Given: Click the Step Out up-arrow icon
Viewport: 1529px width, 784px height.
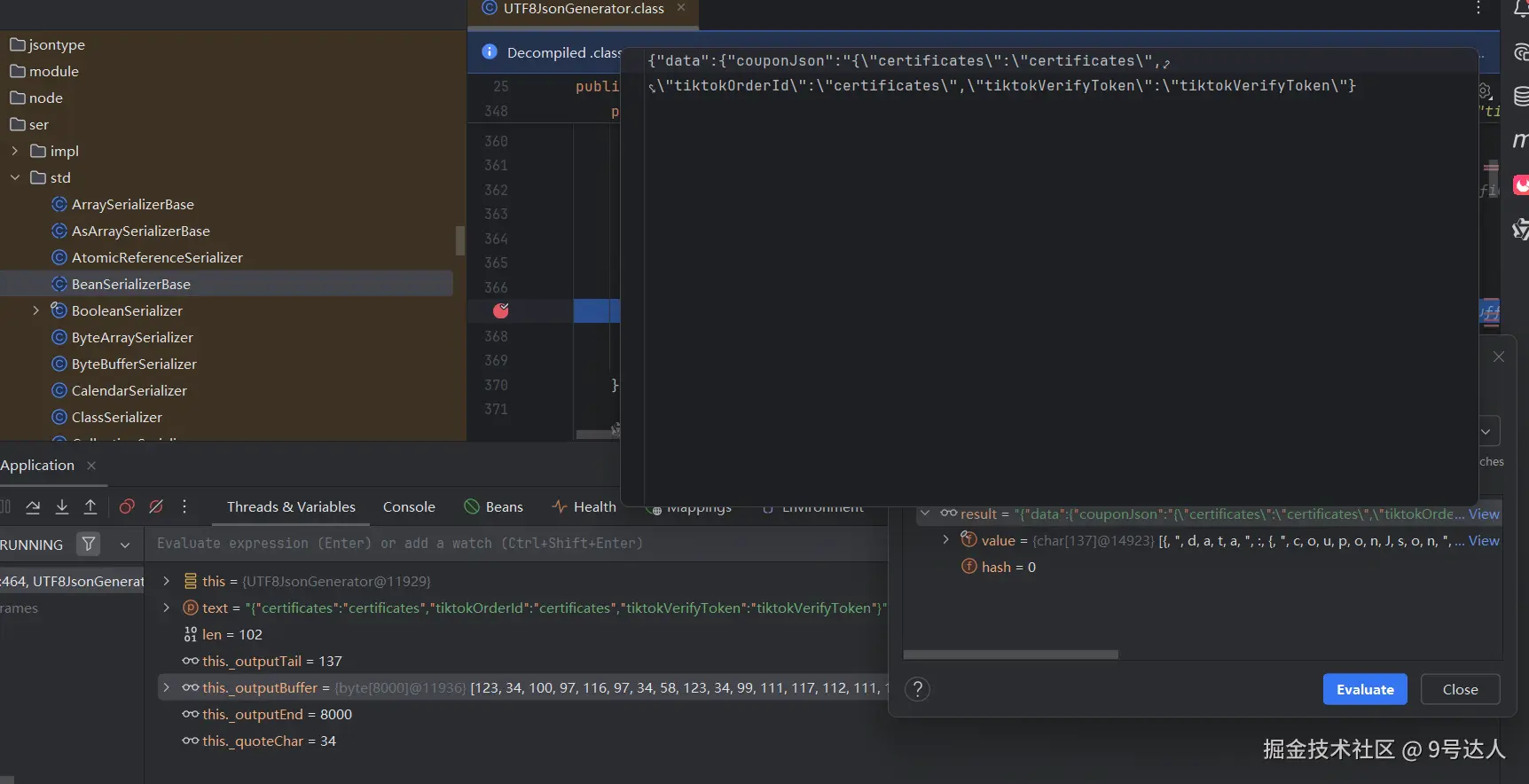Looking at the screenshot, I should point(90,506).
